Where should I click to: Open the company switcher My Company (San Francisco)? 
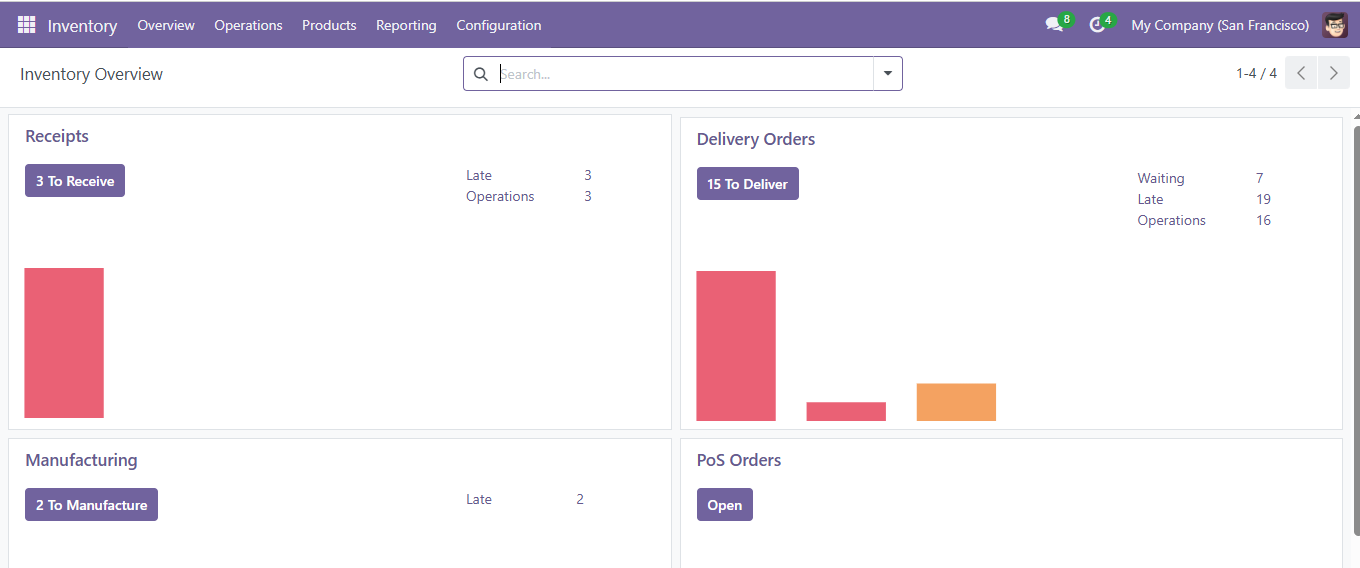[x=1219, y=25]
